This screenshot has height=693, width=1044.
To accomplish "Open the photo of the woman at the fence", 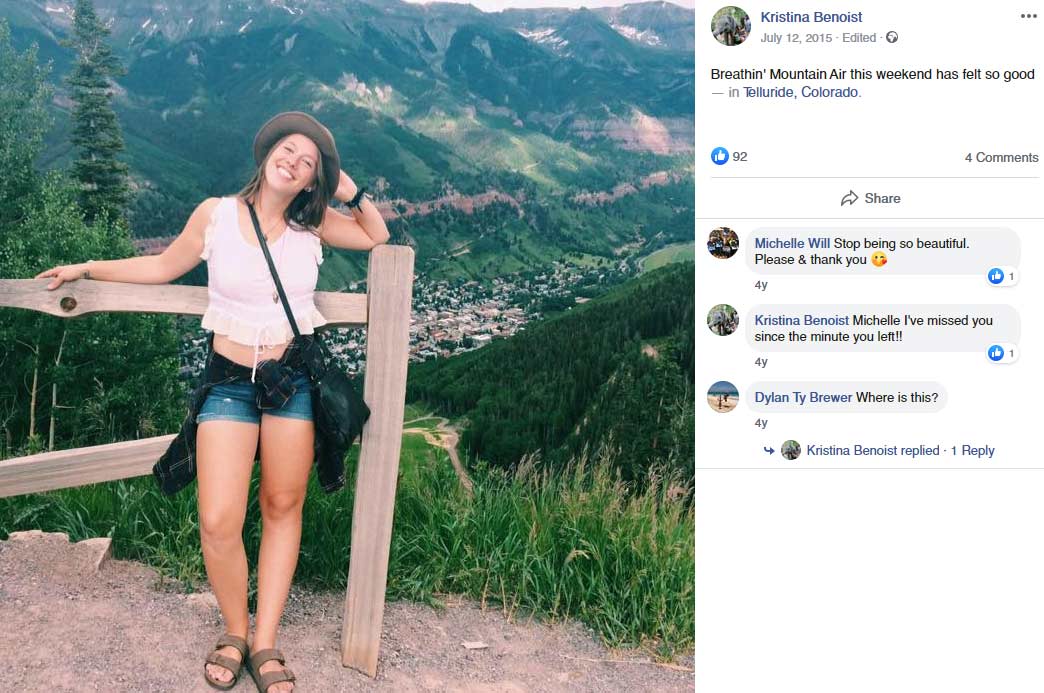I will (347, 346).
